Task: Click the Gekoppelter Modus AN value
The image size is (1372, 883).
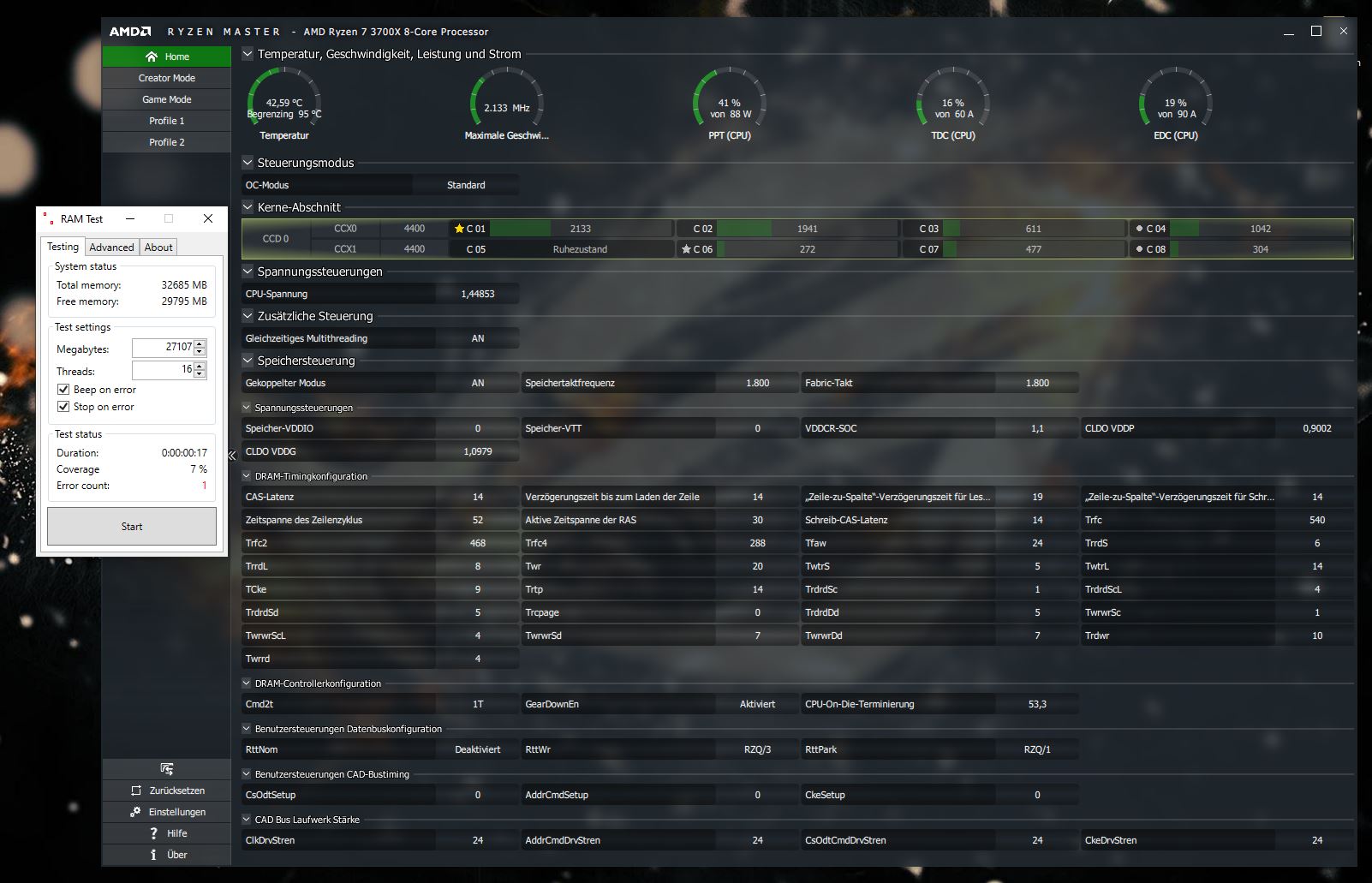Action: pyautogui.click(x=478, y=383)
